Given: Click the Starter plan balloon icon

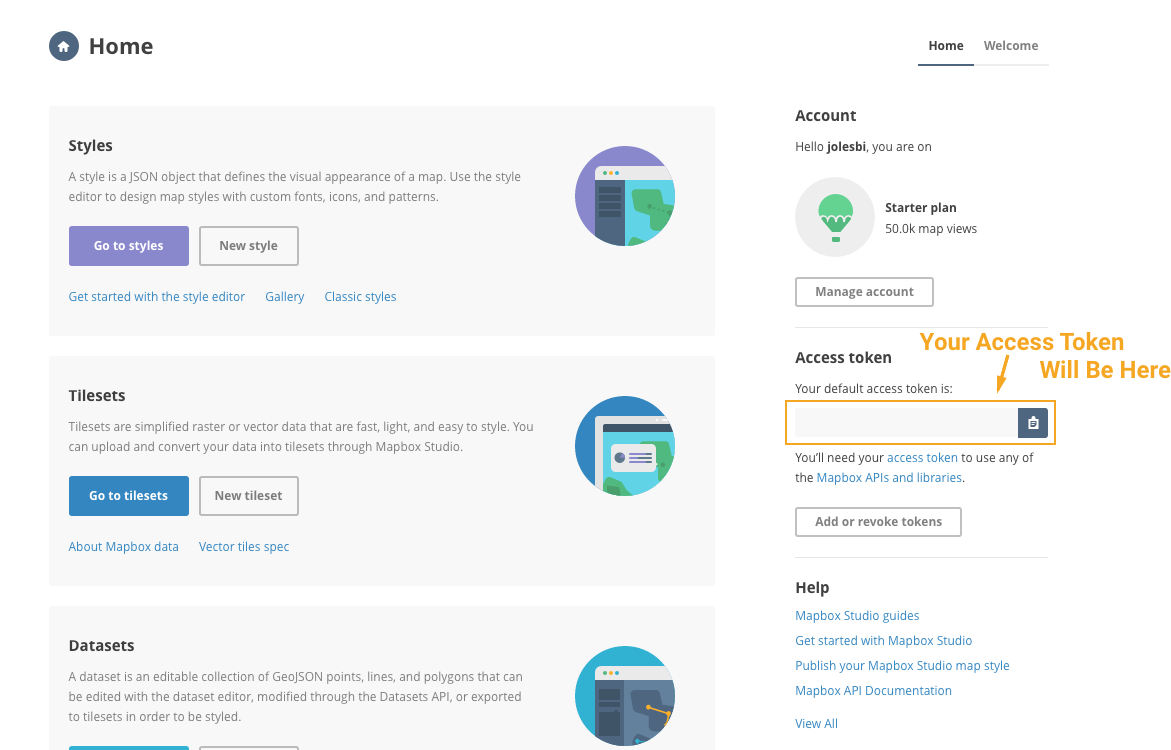Looking at the screenshot, I should click(x=835, y=216).
